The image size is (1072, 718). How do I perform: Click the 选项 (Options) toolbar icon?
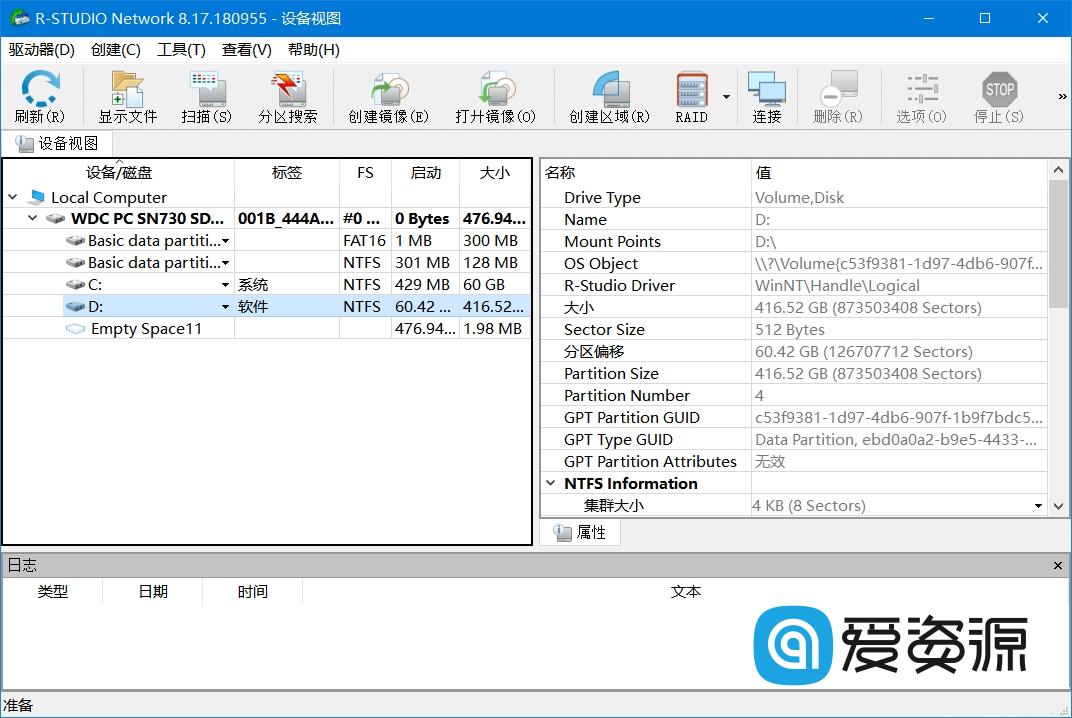coord(921,97)
